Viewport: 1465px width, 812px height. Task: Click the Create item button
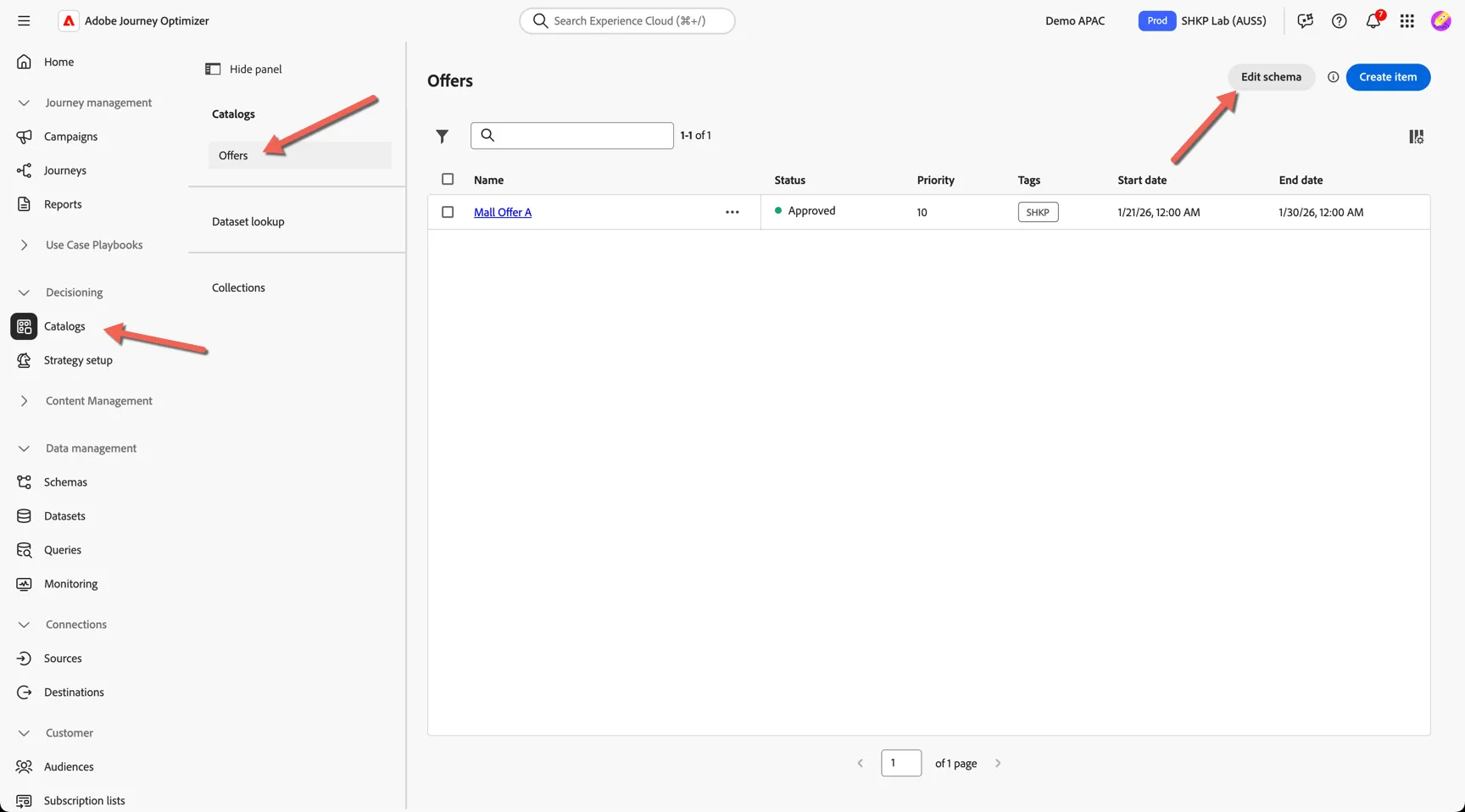[x=1388, y=77]
